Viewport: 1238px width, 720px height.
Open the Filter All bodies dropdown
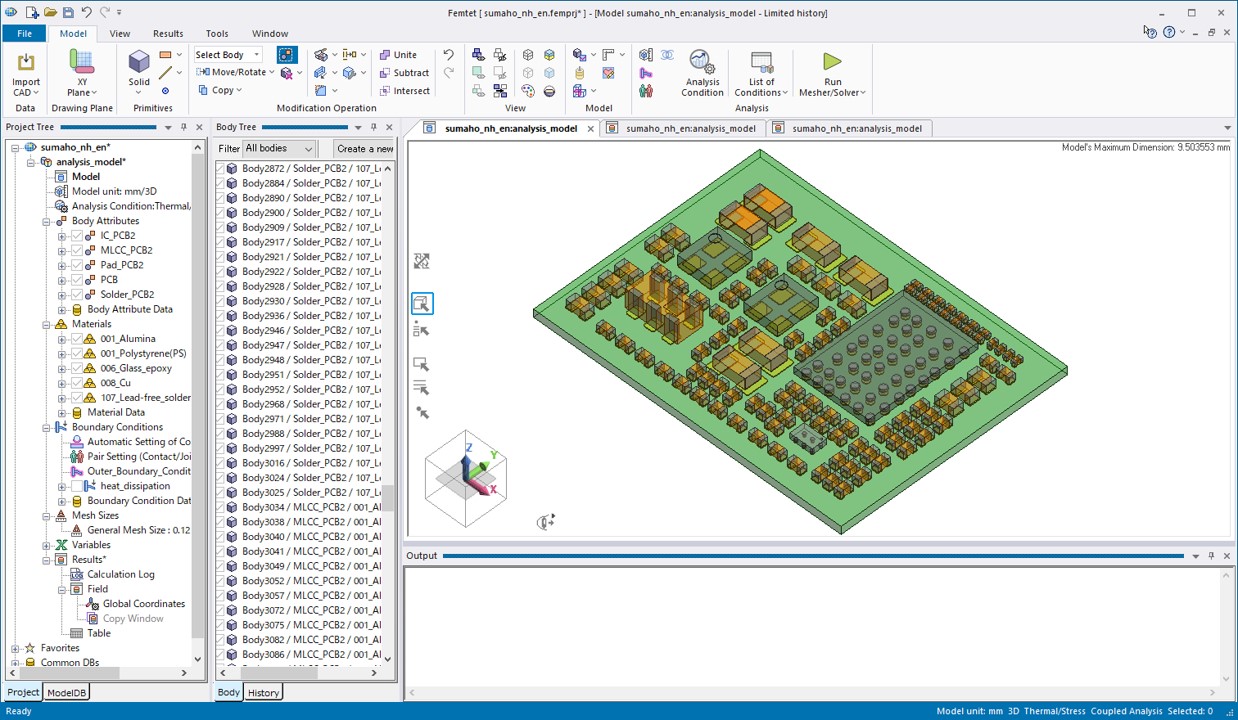point(278,149)
